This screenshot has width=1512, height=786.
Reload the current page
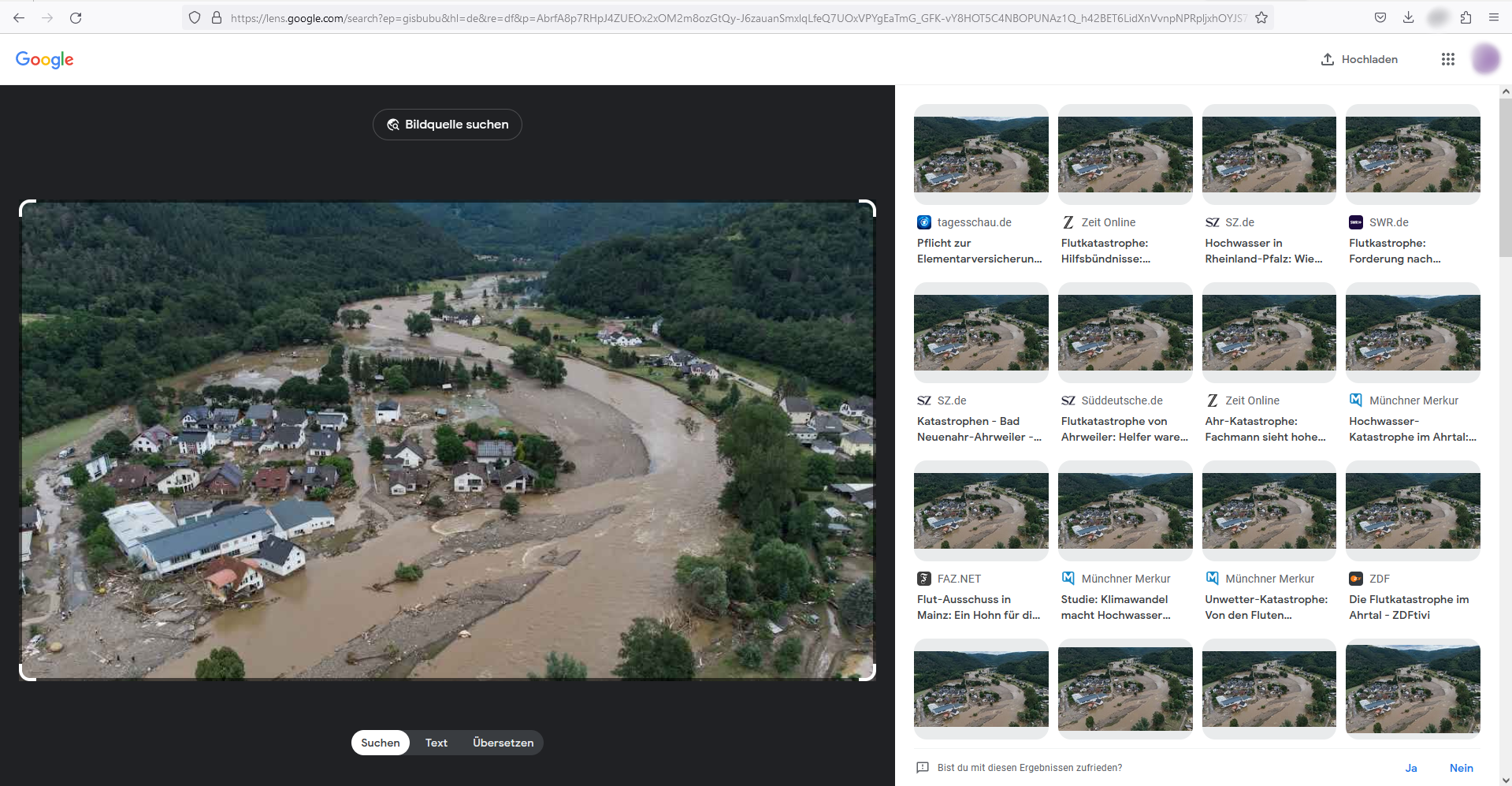coord(76,17)
